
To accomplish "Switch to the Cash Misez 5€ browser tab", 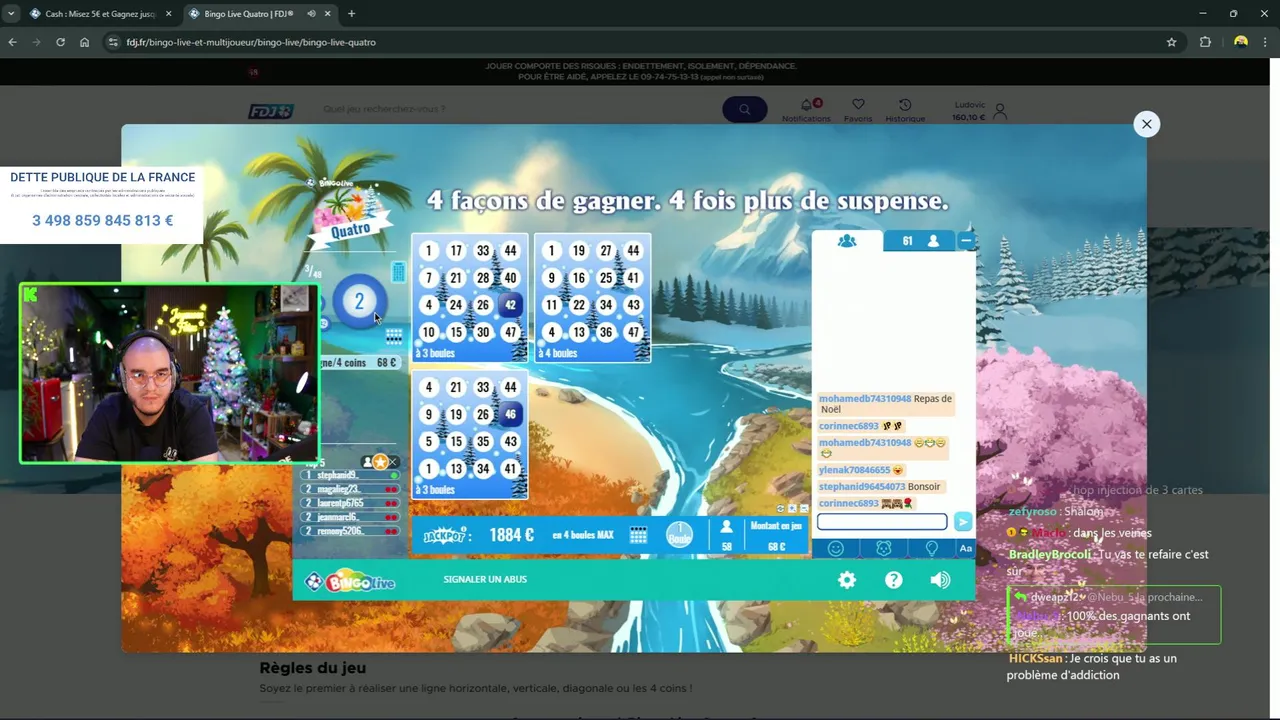I will (100, 14).
